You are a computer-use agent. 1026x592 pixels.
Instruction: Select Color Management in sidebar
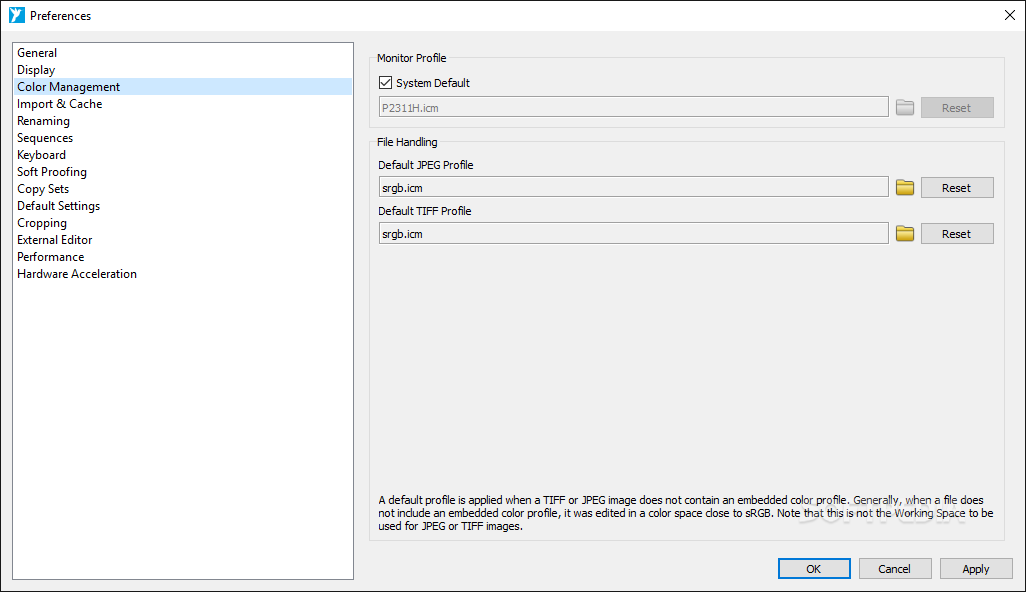[x=183, y=87]
